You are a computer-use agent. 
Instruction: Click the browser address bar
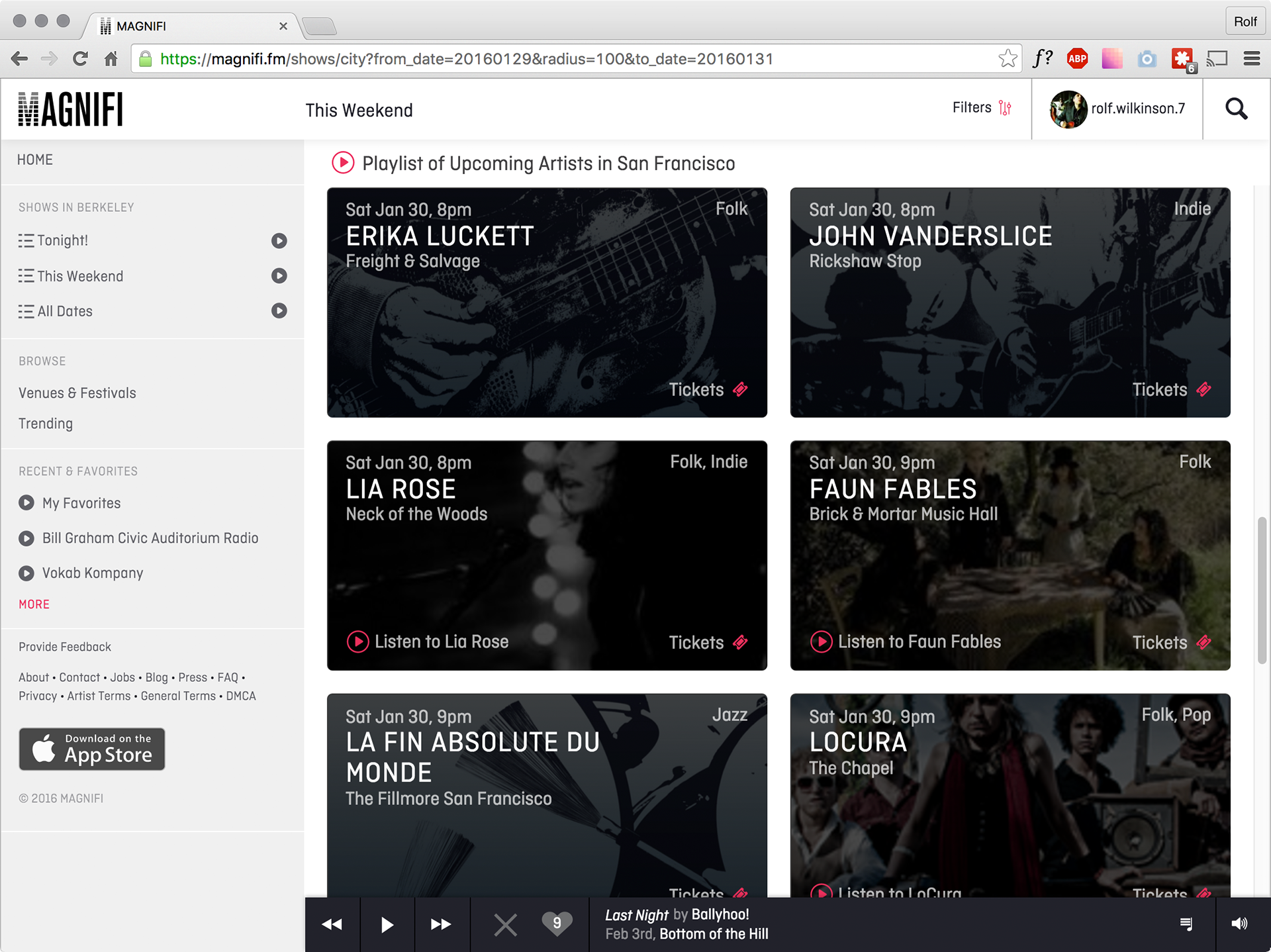(x=576, y=59)
